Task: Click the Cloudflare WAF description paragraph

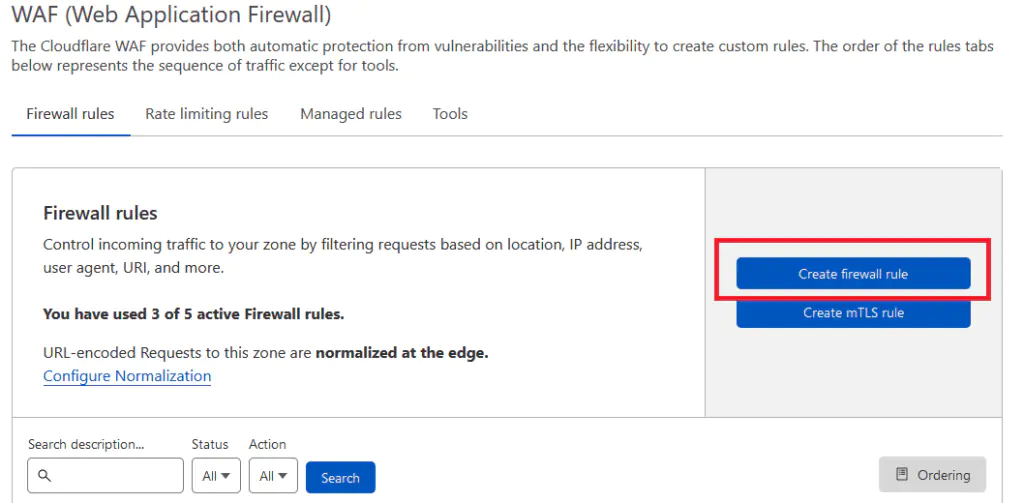Action: [500, 56]
